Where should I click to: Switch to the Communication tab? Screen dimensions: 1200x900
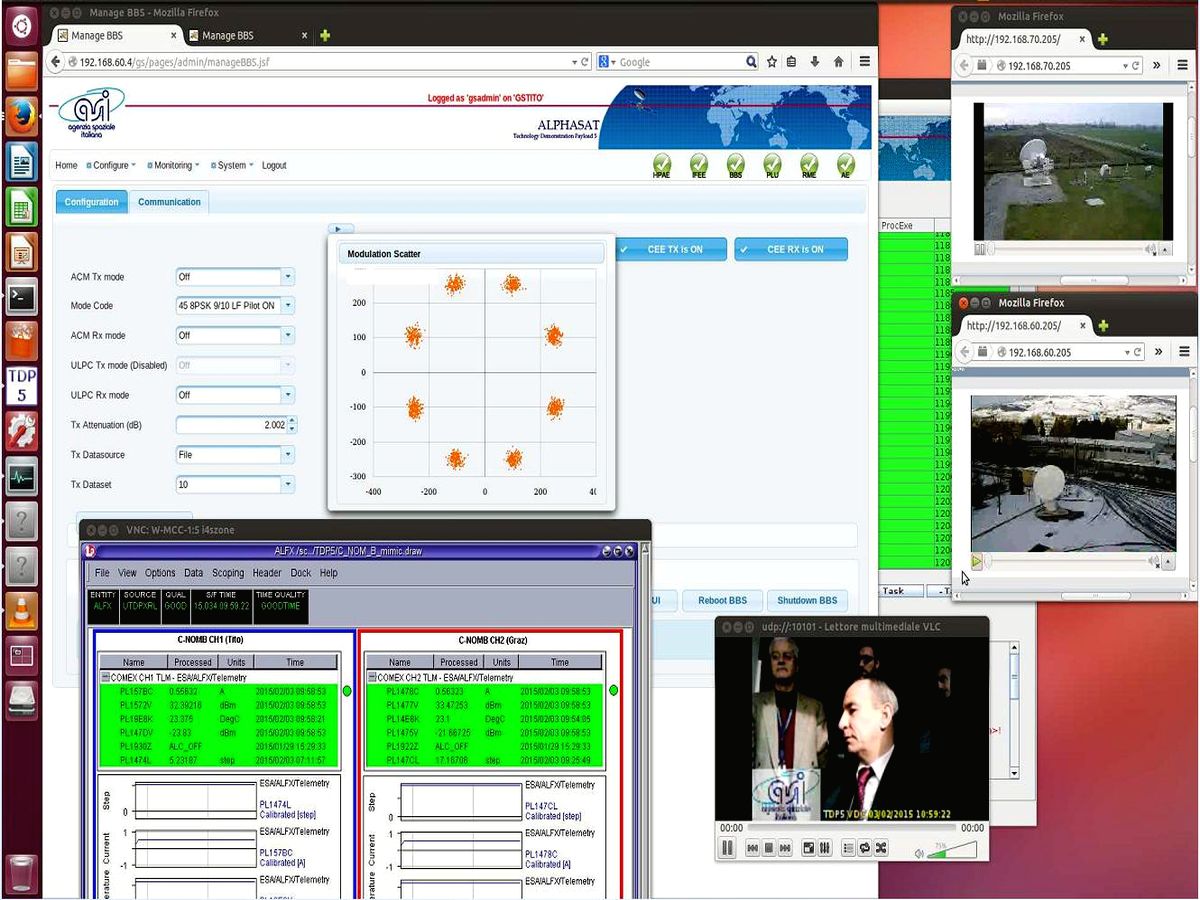pos(169,202)
